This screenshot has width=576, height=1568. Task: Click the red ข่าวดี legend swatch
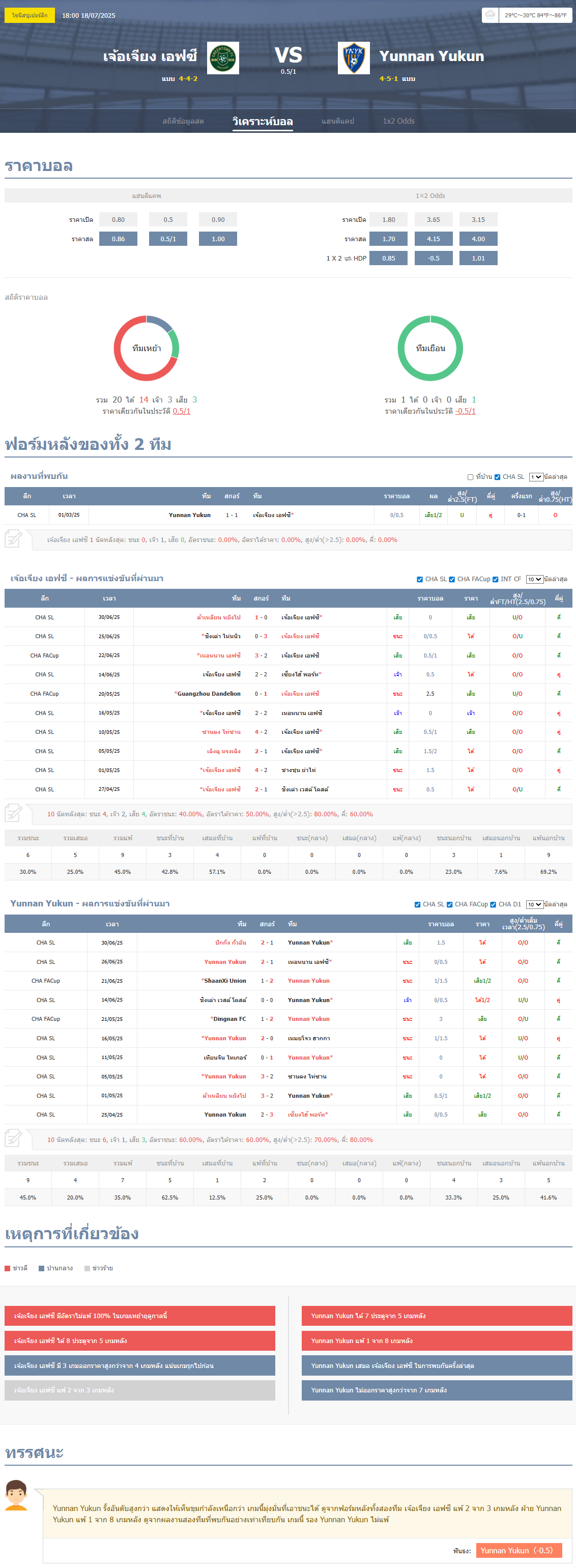coord(7,1269)
